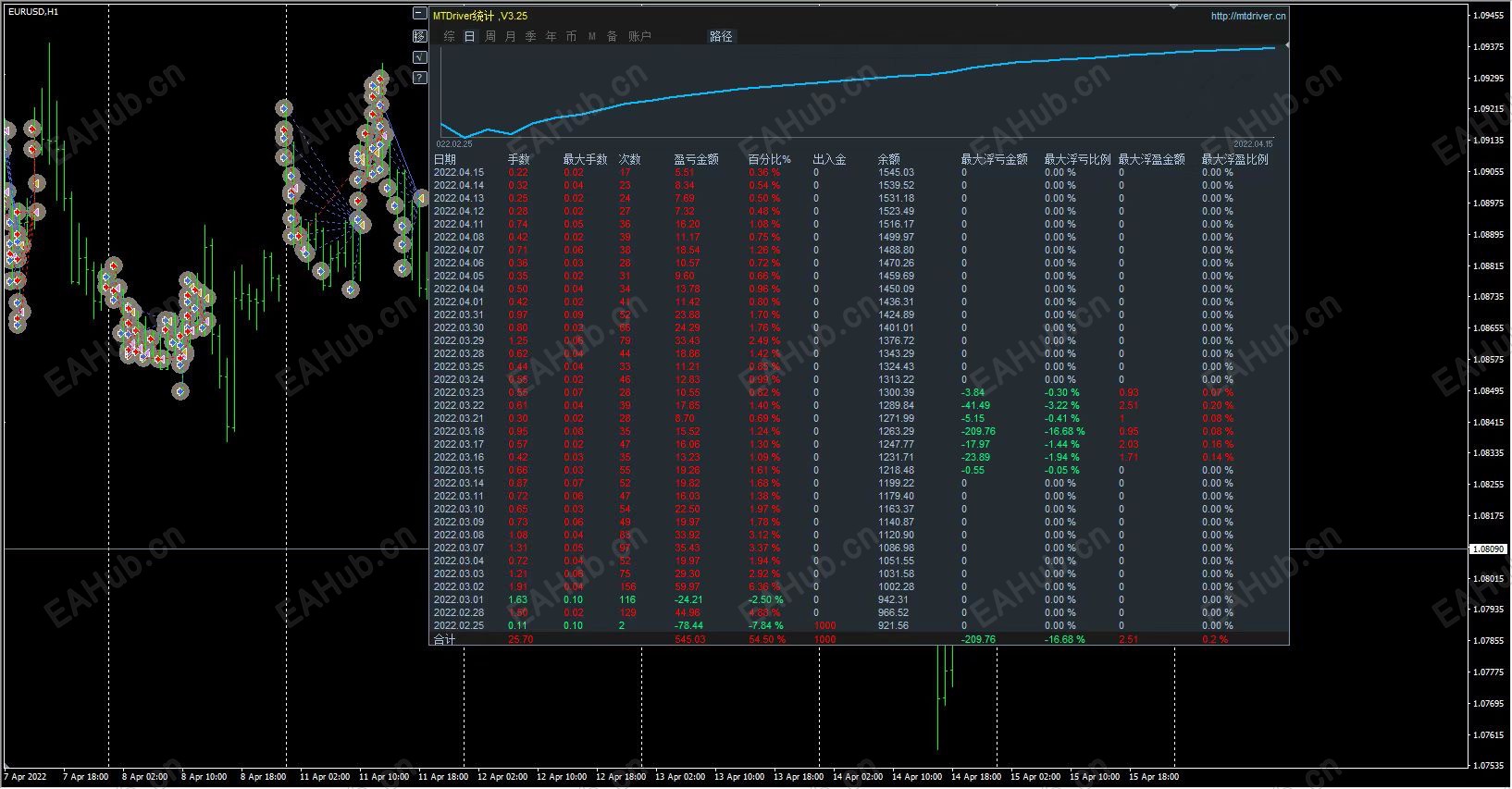Select the total profit 545.03
Image resolution: width=1512 pixels, height=789 pixels.
coord(690,639)
